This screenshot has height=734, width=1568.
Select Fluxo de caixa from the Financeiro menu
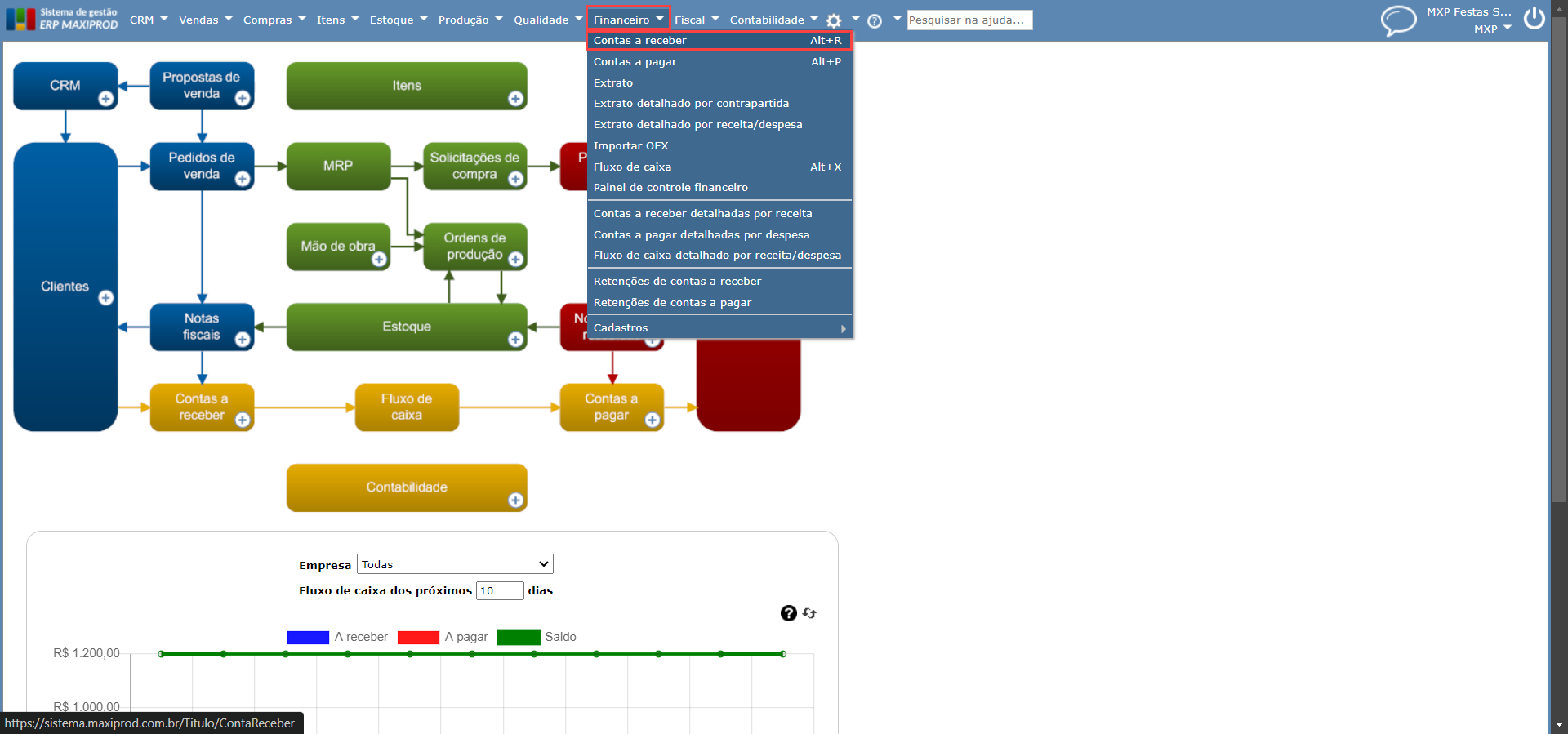719,167
